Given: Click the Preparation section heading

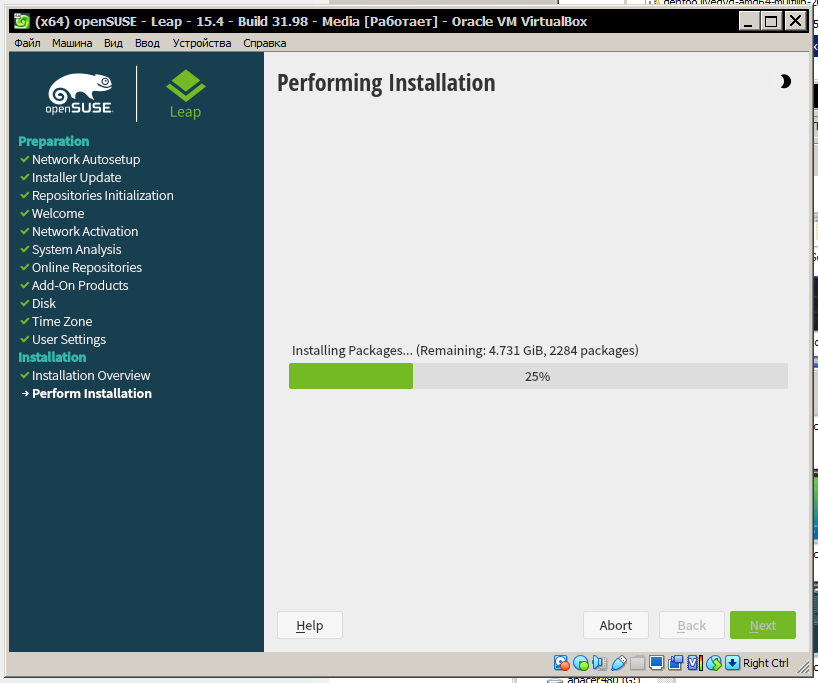Looking at the screenshot, I should click(x=54, y=141).
